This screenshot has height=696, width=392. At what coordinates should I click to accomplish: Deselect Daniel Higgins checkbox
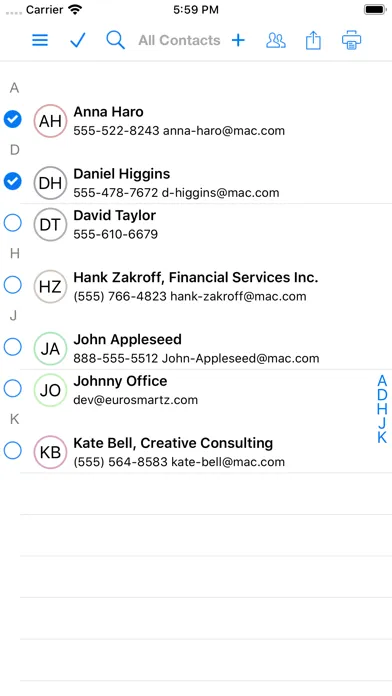pyautogui.click(x=12, y=181)
